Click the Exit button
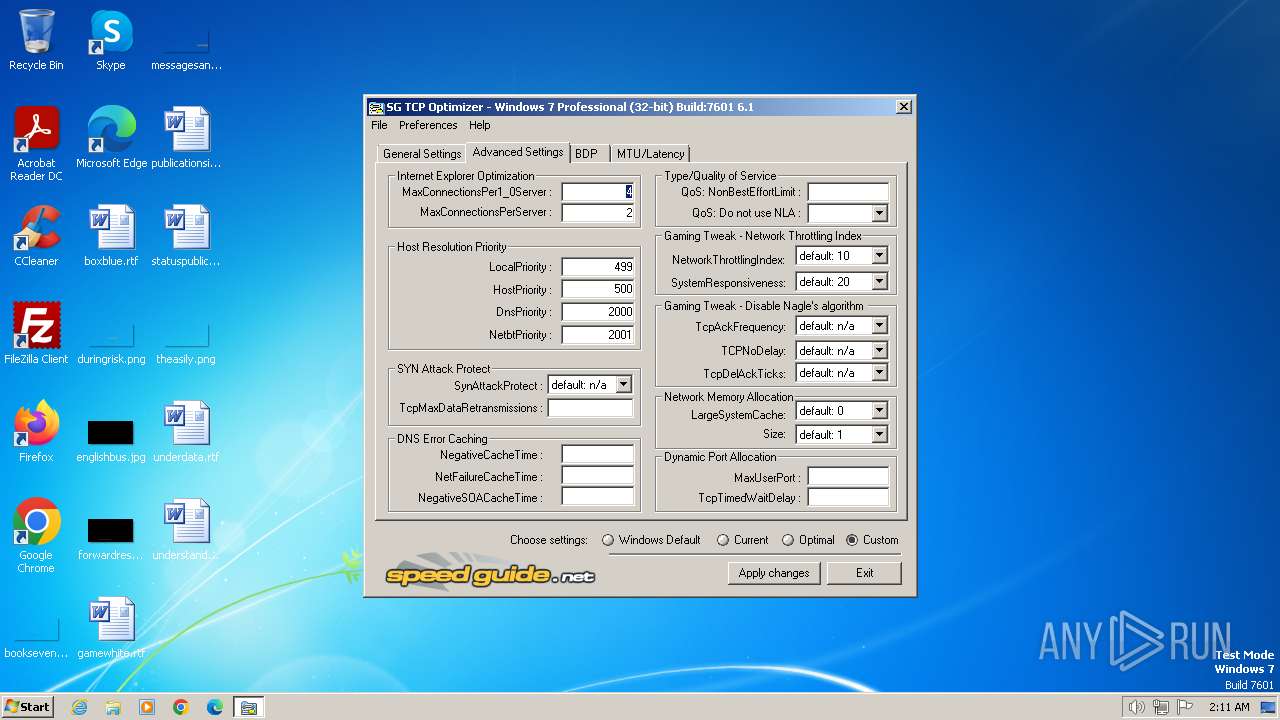 (865, 573)
